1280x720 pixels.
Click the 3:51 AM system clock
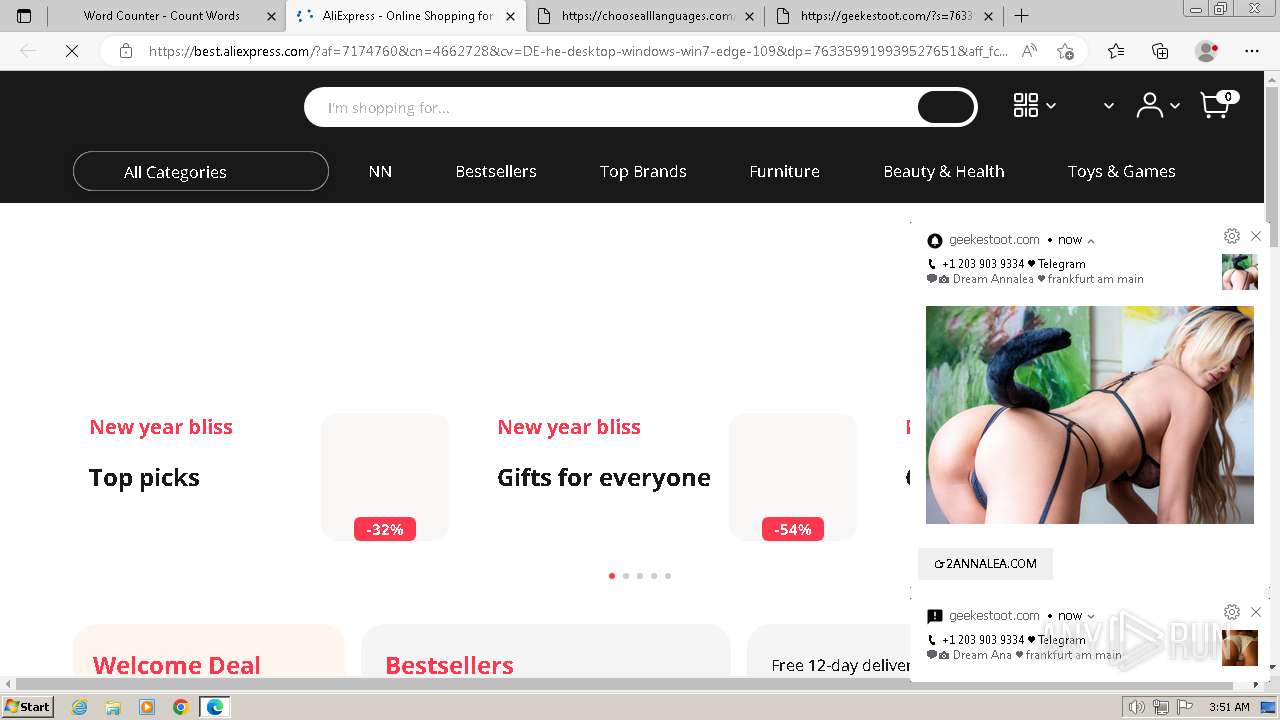[x=1229, y=707]
